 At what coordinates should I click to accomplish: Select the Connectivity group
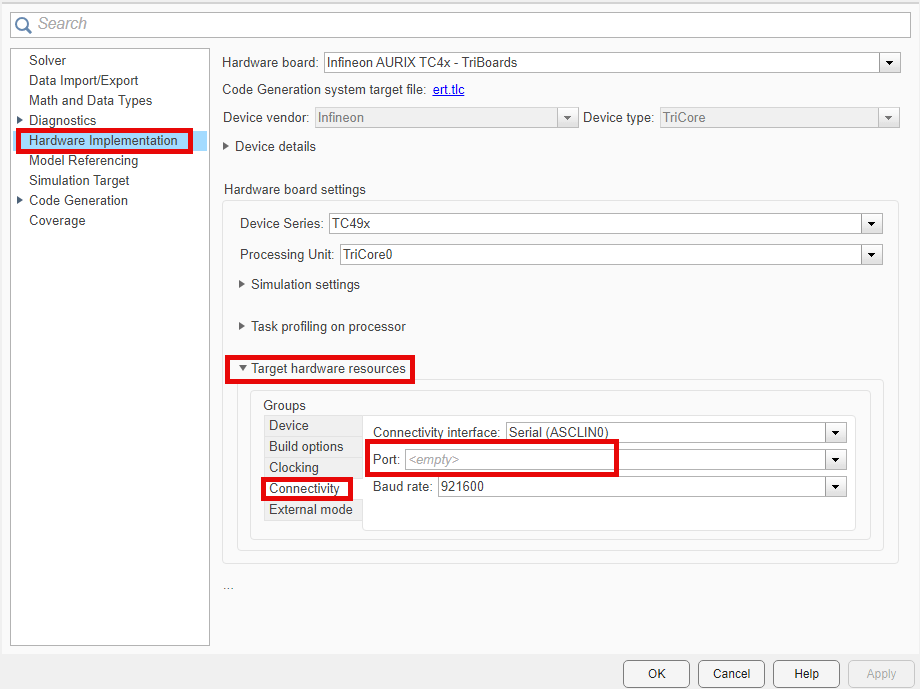pos(313,488)
